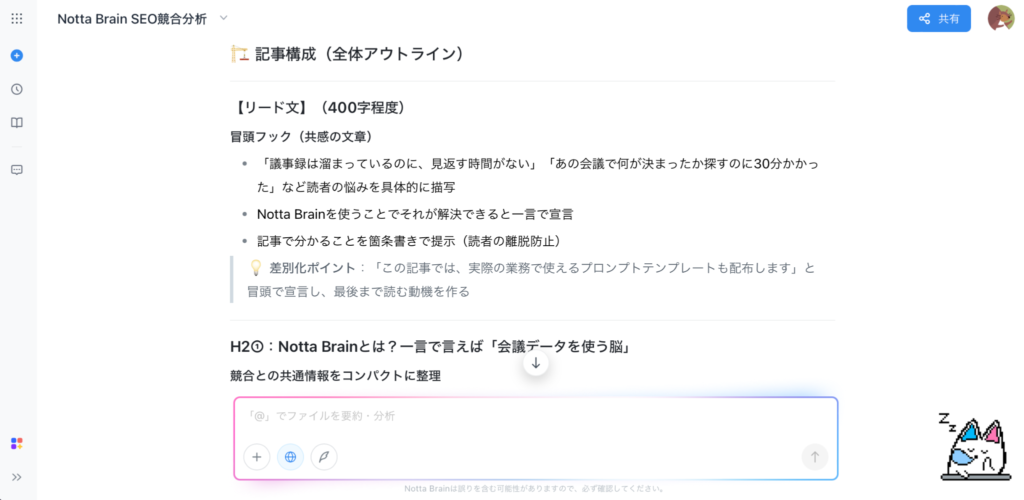Expand the sidebar with double chevron
Image resolution: width=1024 pixels, height=500 pixels.
(x=17, y=477)
